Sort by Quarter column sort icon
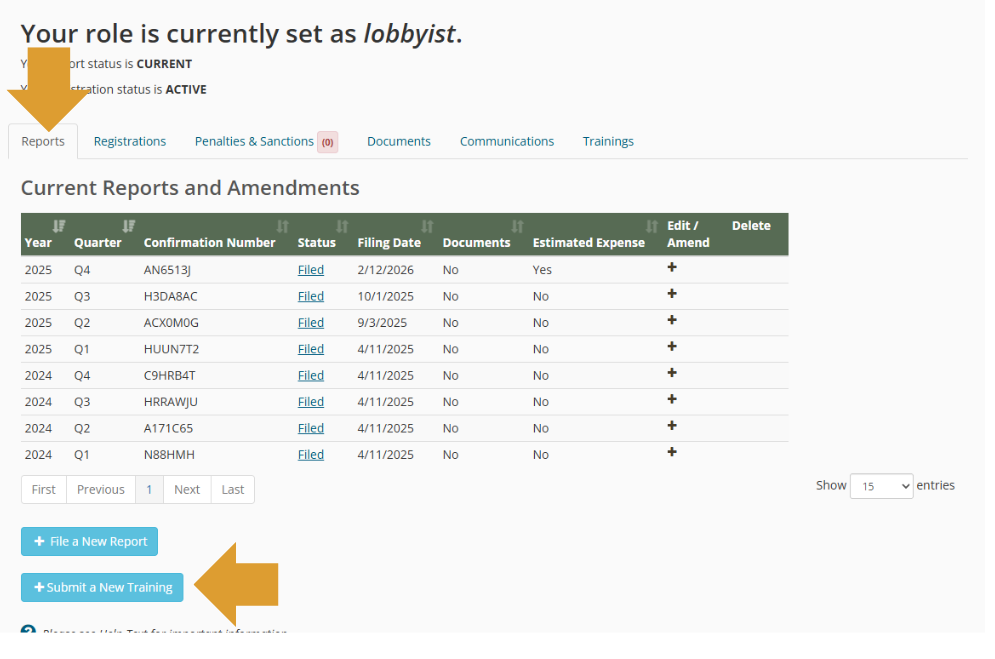 pos(129,226)
